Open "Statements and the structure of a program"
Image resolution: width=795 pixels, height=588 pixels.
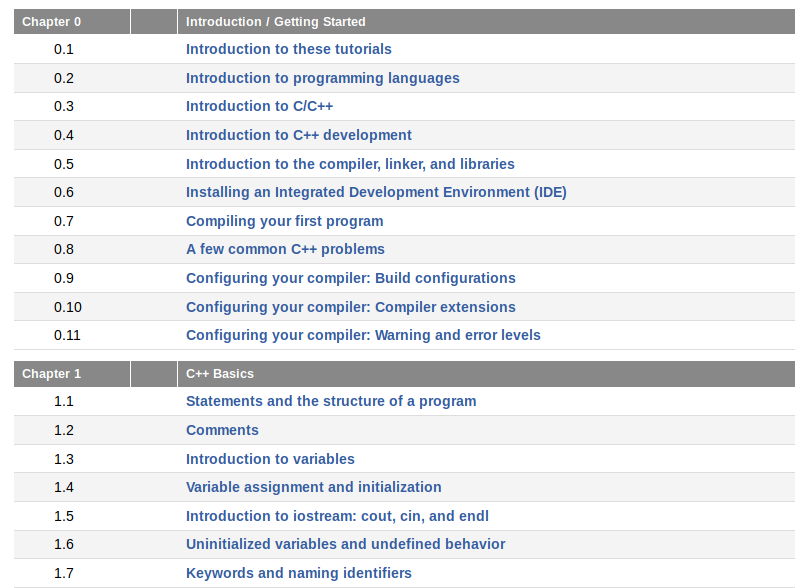click(331, 401)
